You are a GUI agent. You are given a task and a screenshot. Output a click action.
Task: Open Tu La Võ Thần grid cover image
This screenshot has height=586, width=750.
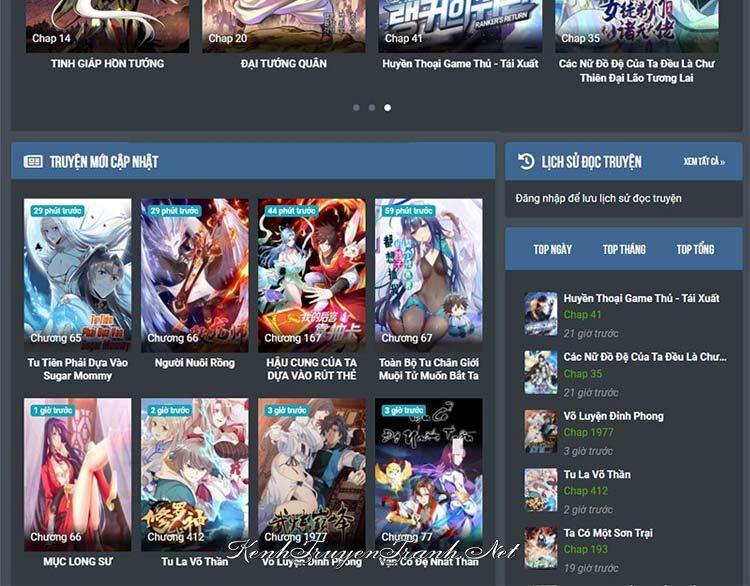tap(195, 475)
